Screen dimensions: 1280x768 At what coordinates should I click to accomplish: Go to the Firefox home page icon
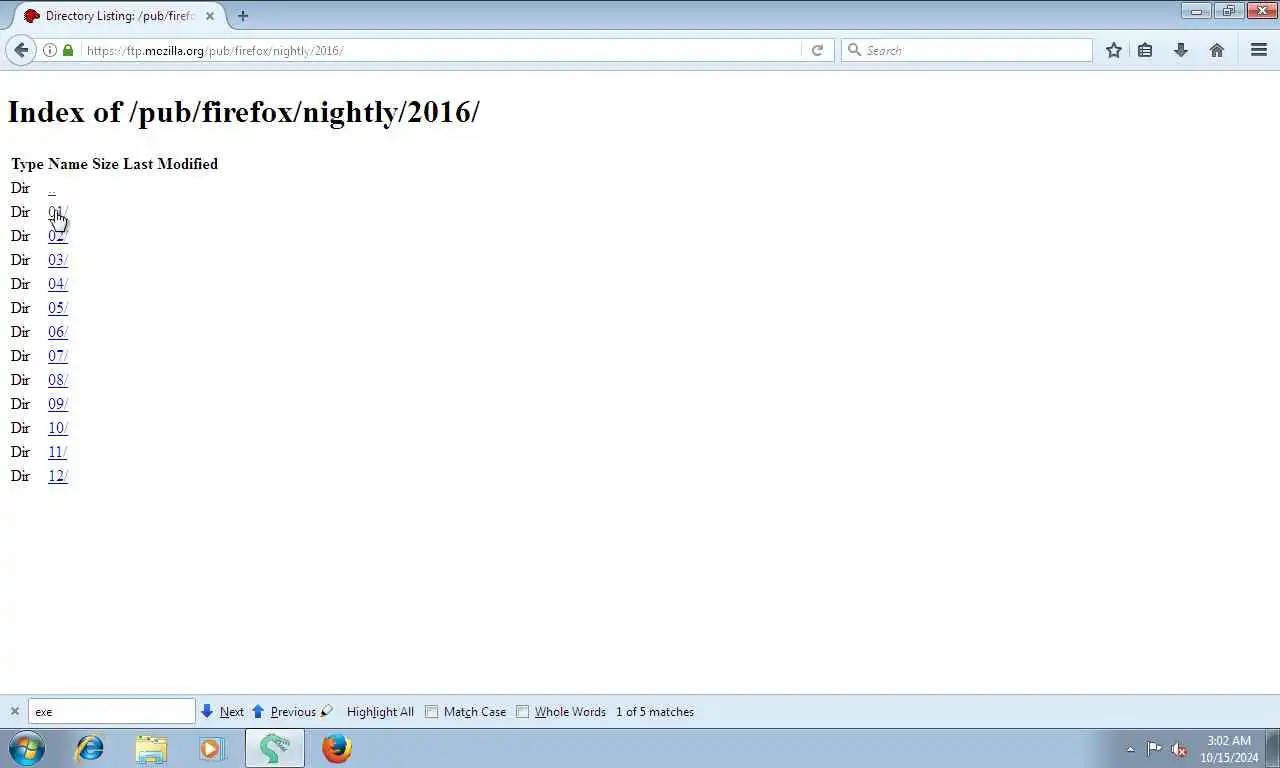pos(1216,50)
